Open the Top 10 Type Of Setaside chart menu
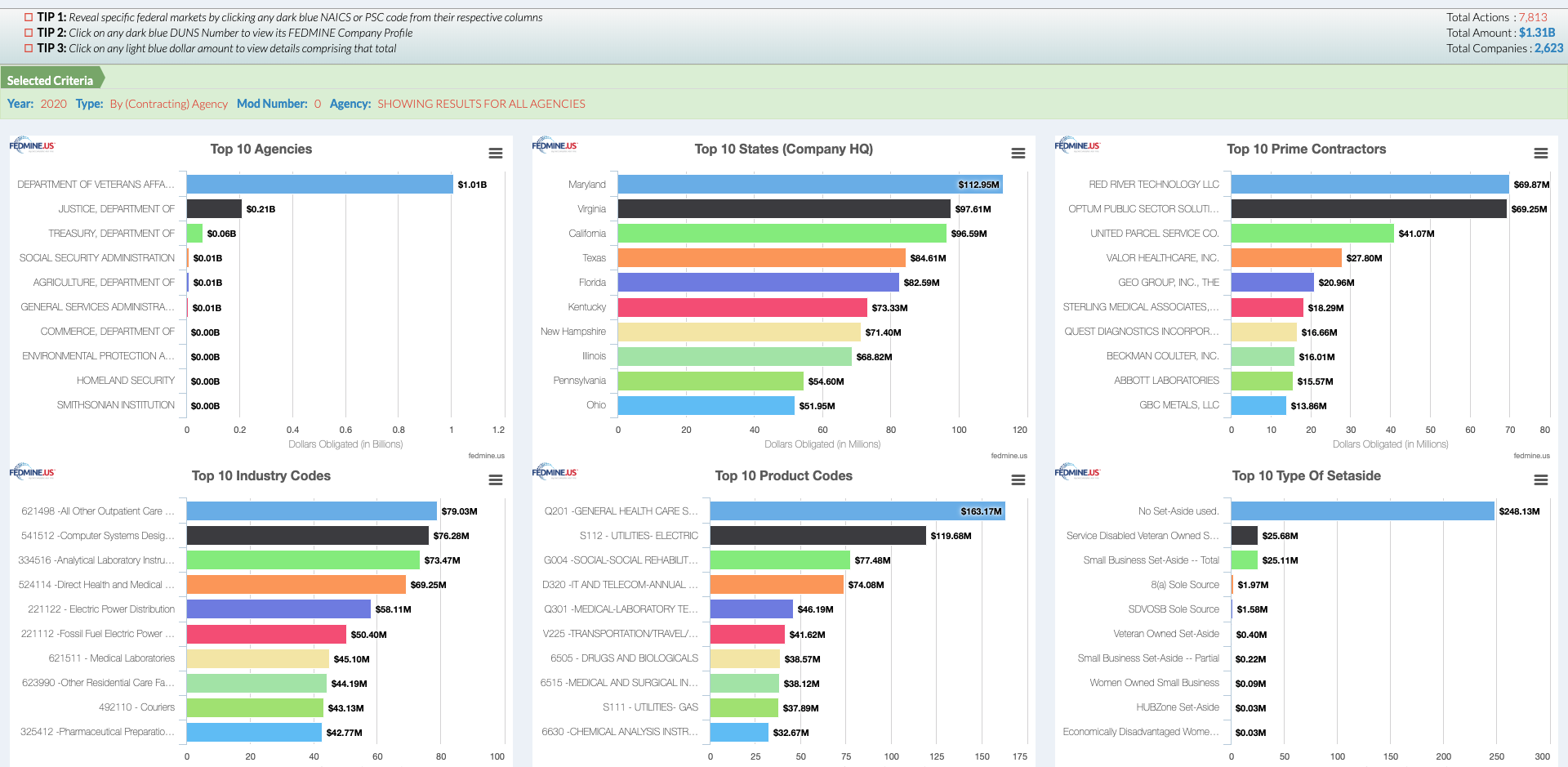This screenshot has height=767, width=1568. 1541,480
